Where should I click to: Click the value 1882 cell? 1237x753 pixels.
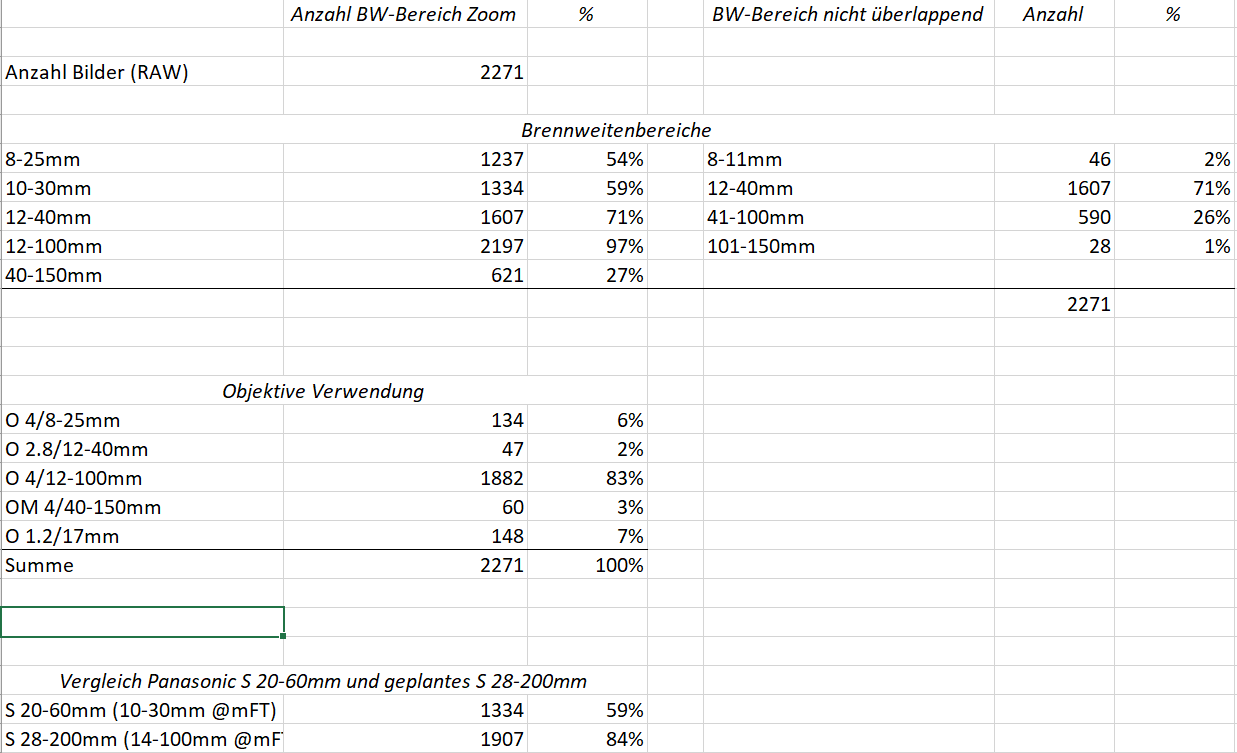500,478
